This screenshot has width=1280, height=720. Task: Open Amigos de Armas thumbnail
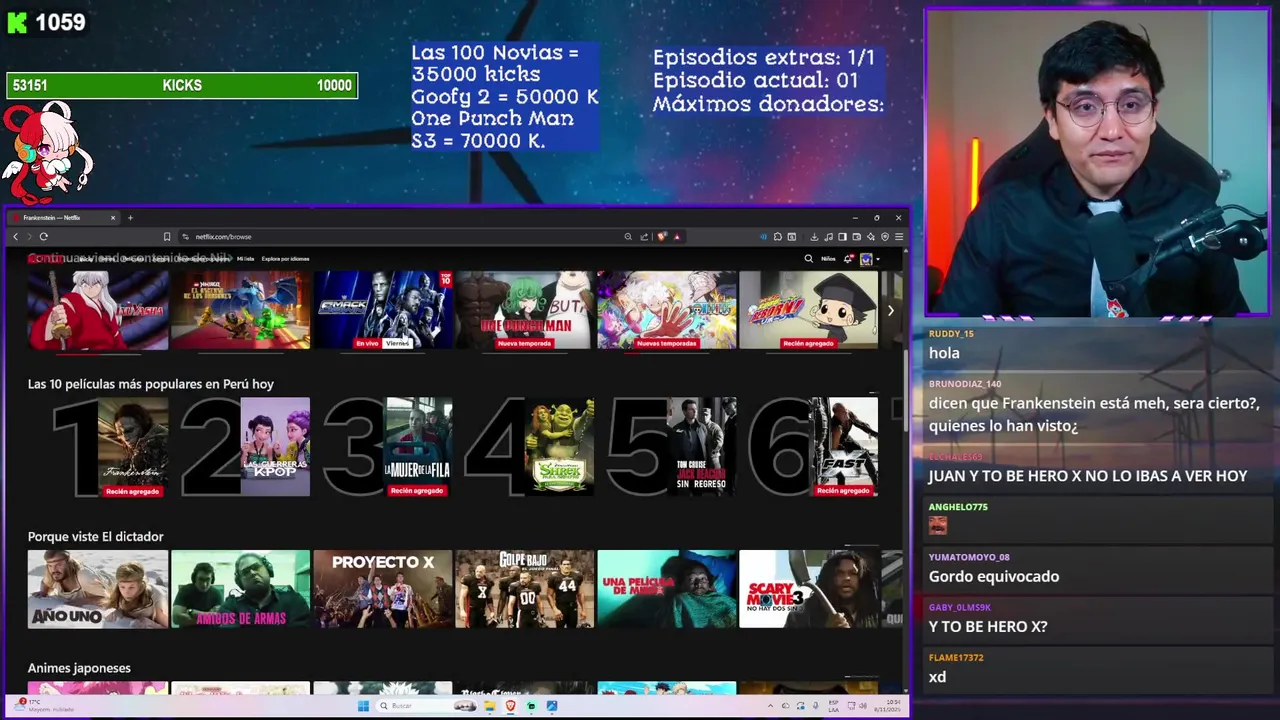240,589
